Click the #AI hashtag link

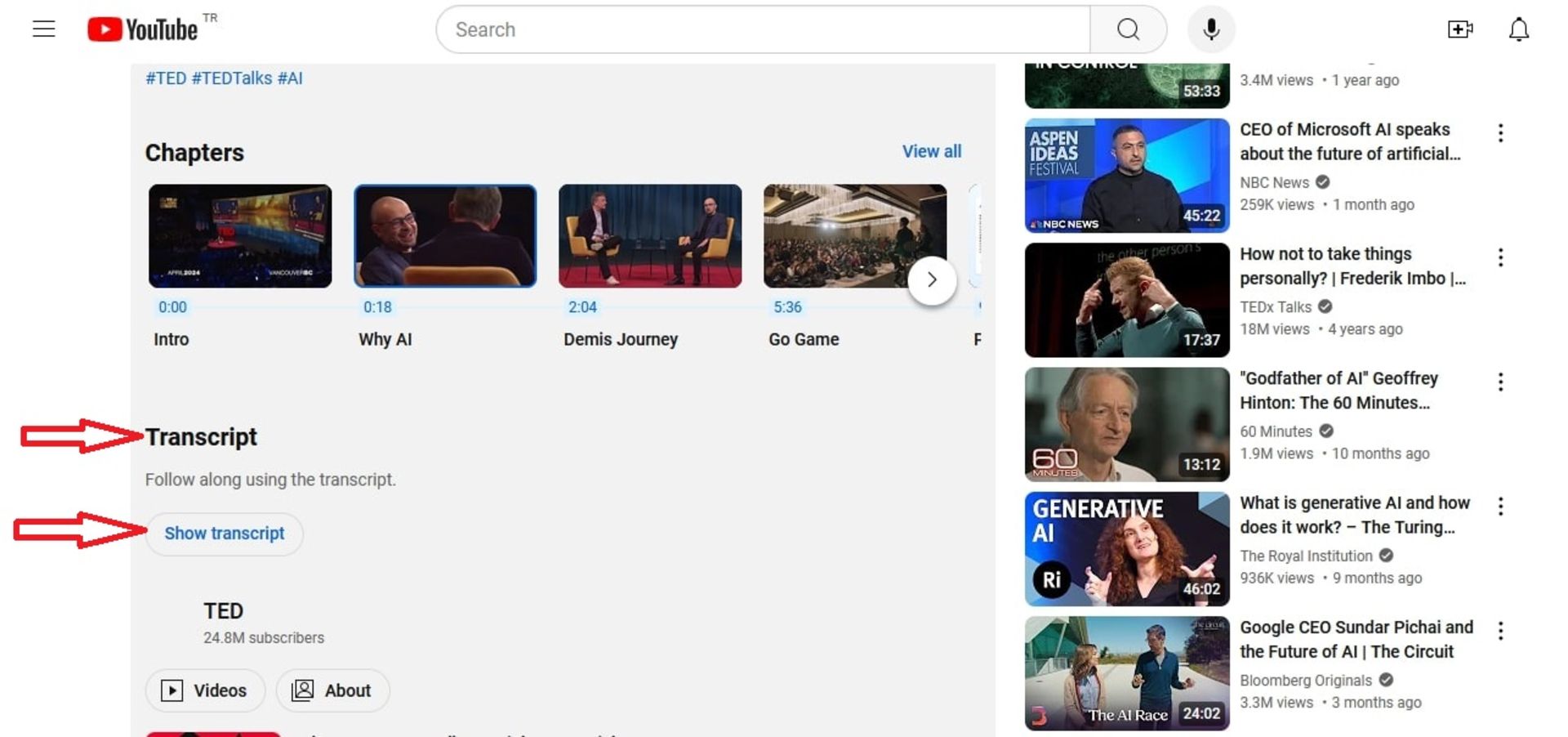(x=290, y=78)
